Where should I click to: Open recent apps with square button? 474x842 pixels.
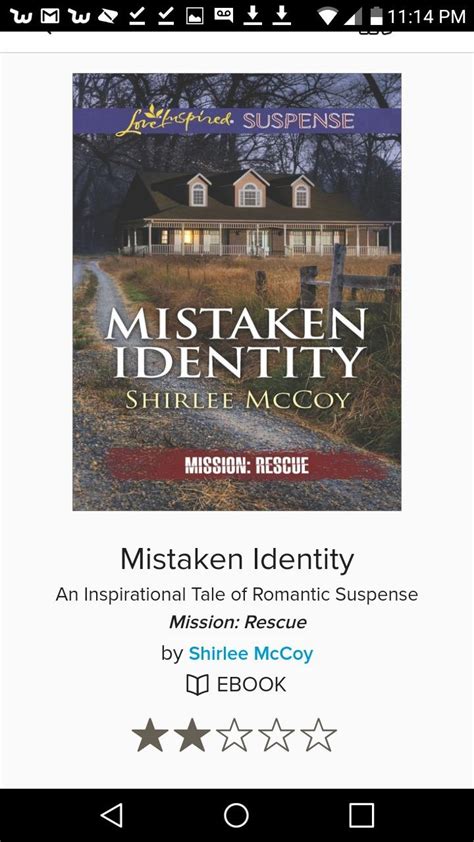click(361, 815)
